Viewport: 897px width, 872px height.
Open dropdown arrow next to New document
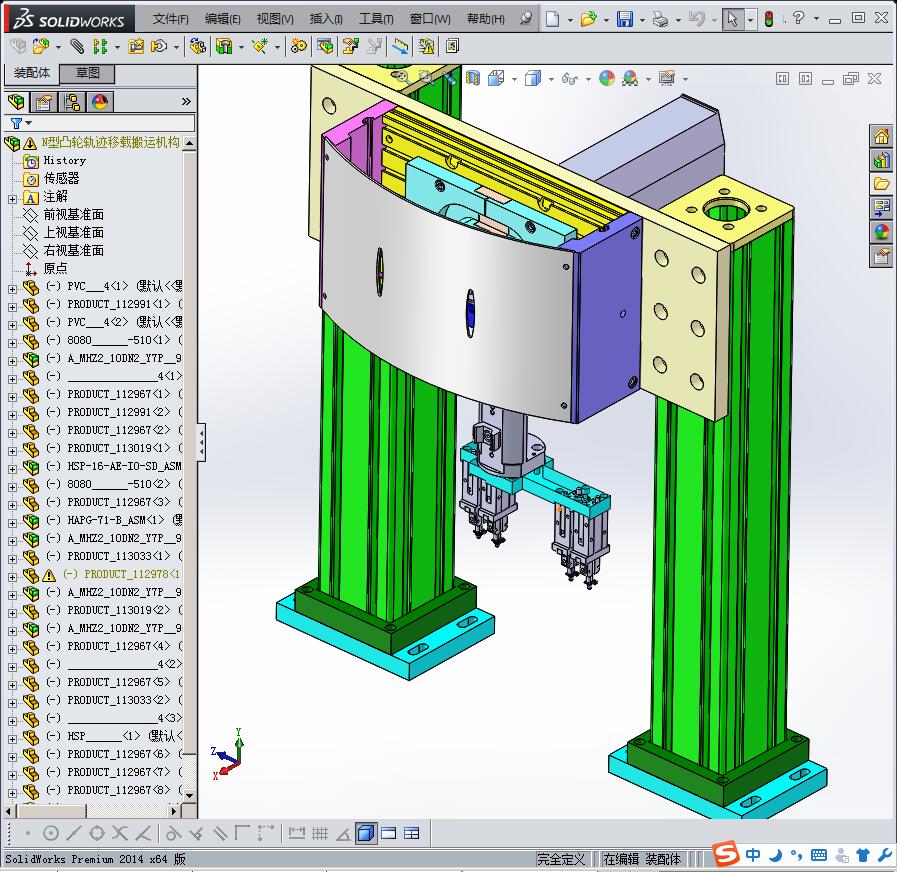(570, 20)
